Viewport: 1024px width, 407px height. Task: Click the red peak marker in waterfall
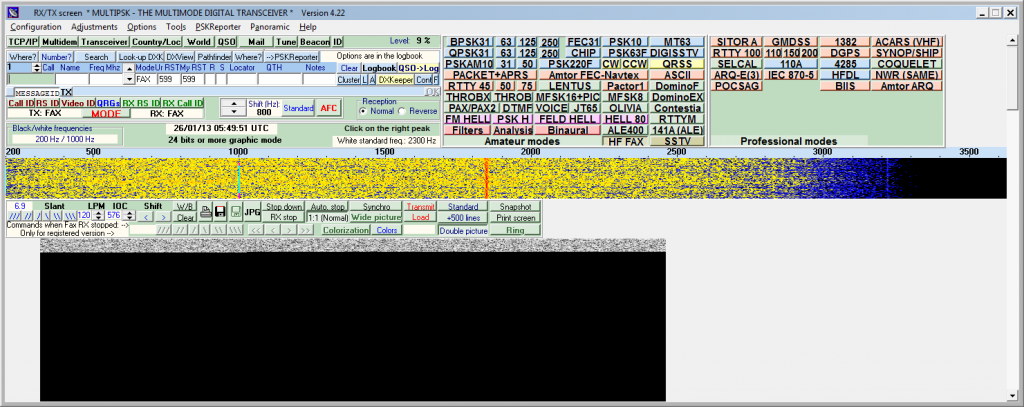pyautogui.click(x=487, y=178)
